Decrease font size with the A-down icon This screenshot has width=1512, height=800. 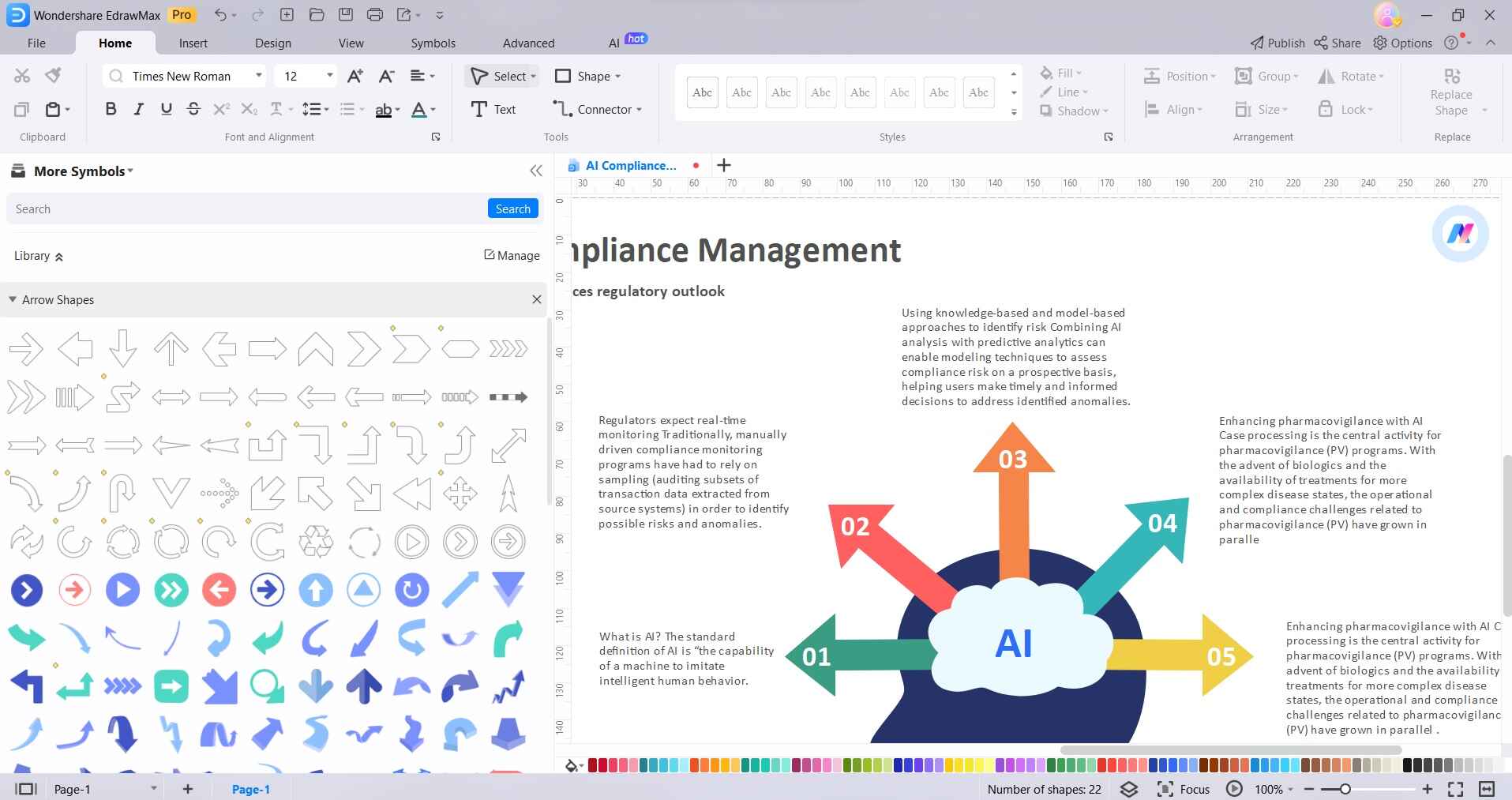click(386, 76)
